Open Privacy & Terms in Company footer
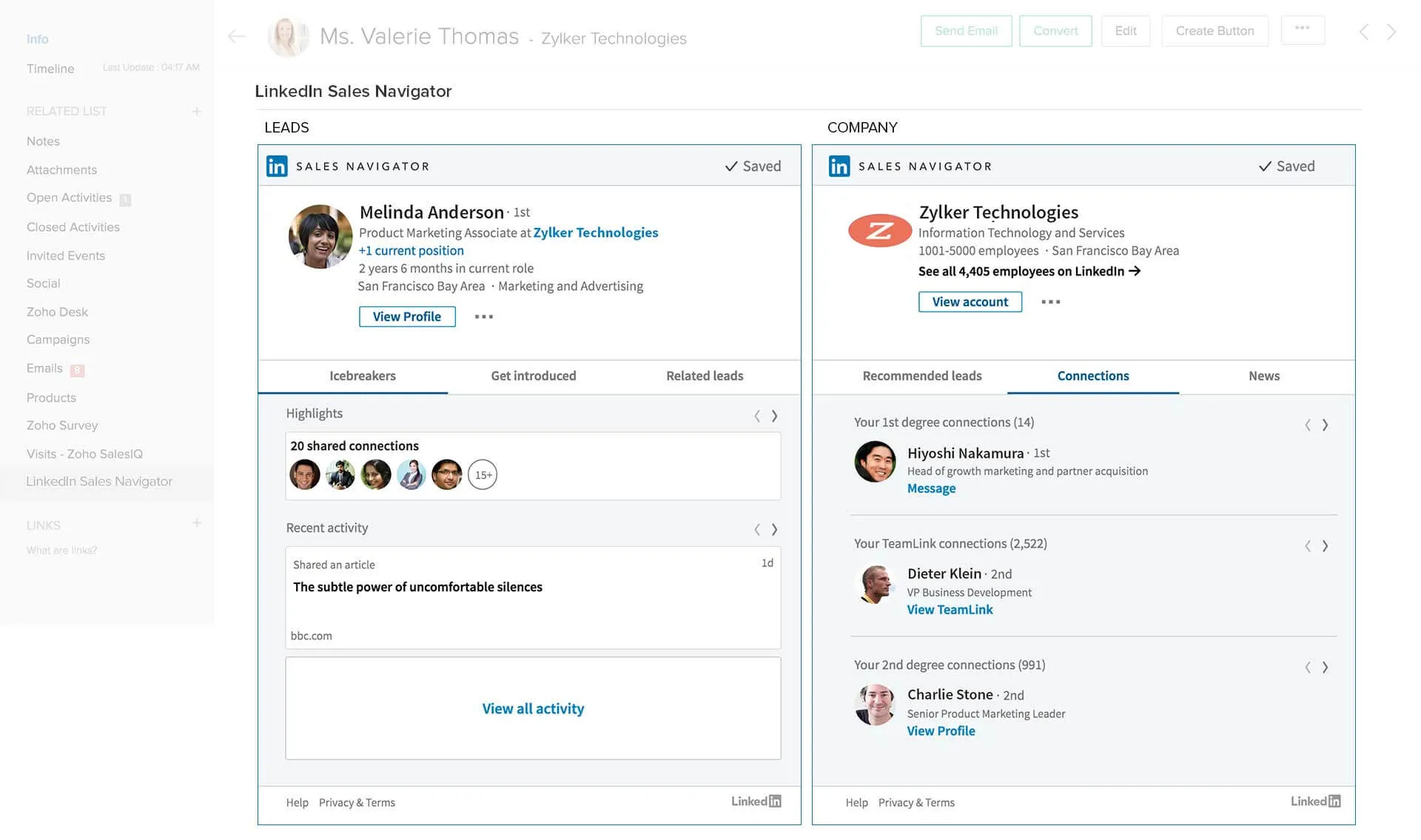The image size is (1421, 840). [x=916, y=803]
